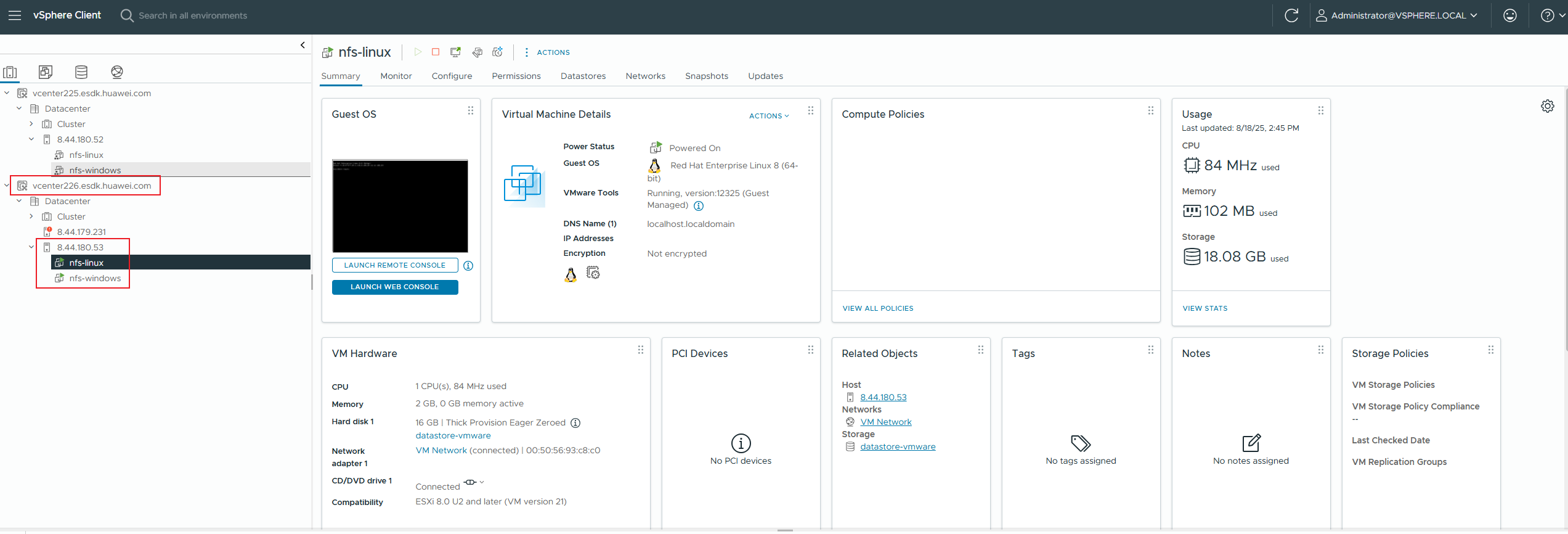Expand Cluster under vcenter226 Datacenter
This screenshot has width=1568, height=534.
(31, 216)
